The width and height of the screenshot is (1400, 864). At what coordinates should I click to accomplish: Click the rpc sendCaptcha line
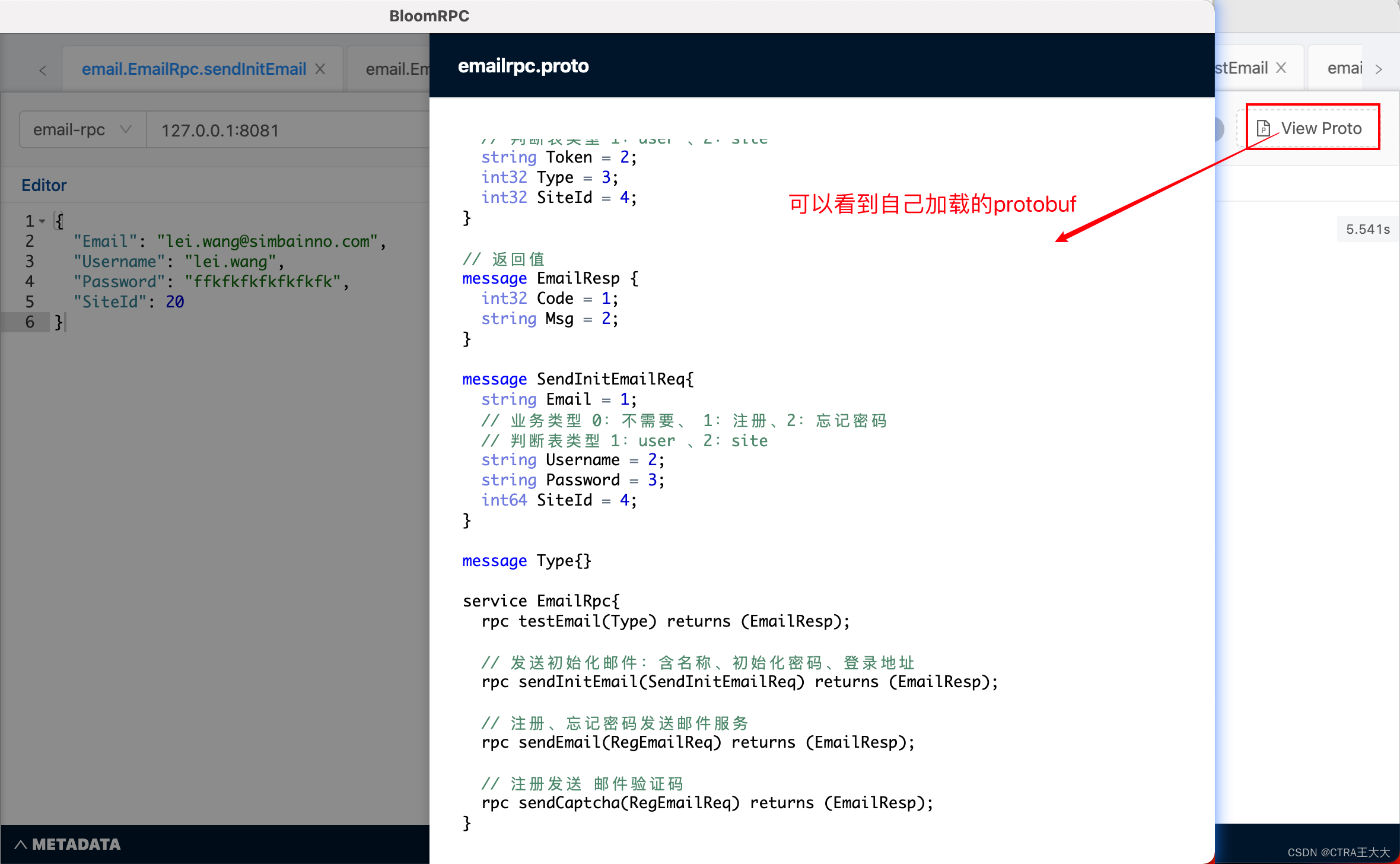[708, 802]
